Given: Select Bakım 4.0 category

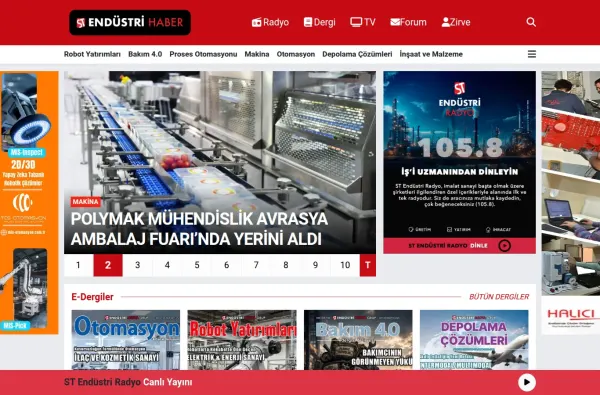Looking at the screenshot, I should coord(145,54).
